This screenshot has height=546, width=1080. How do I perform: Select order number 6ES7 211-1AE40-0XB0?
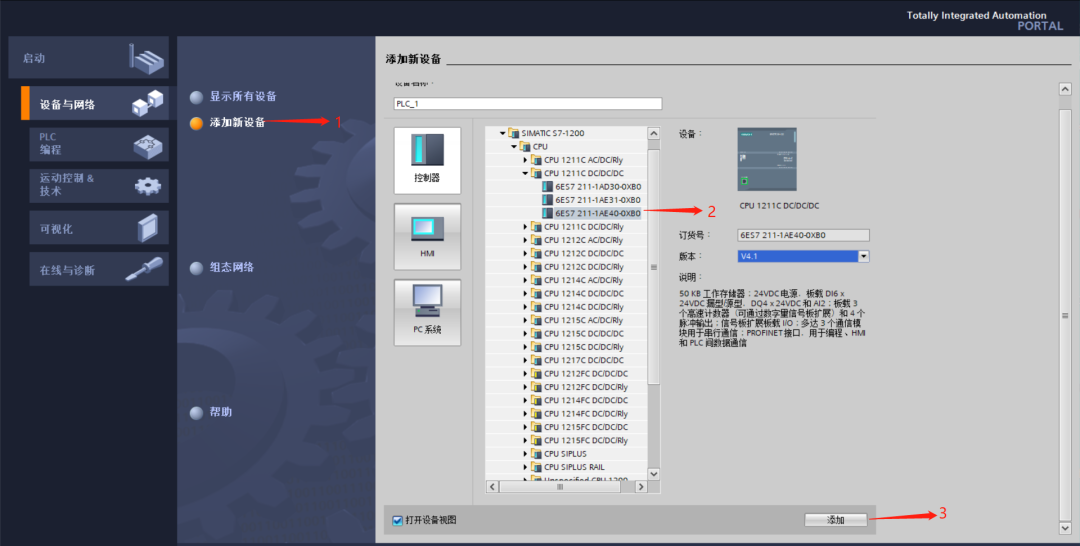click(598, 213)
